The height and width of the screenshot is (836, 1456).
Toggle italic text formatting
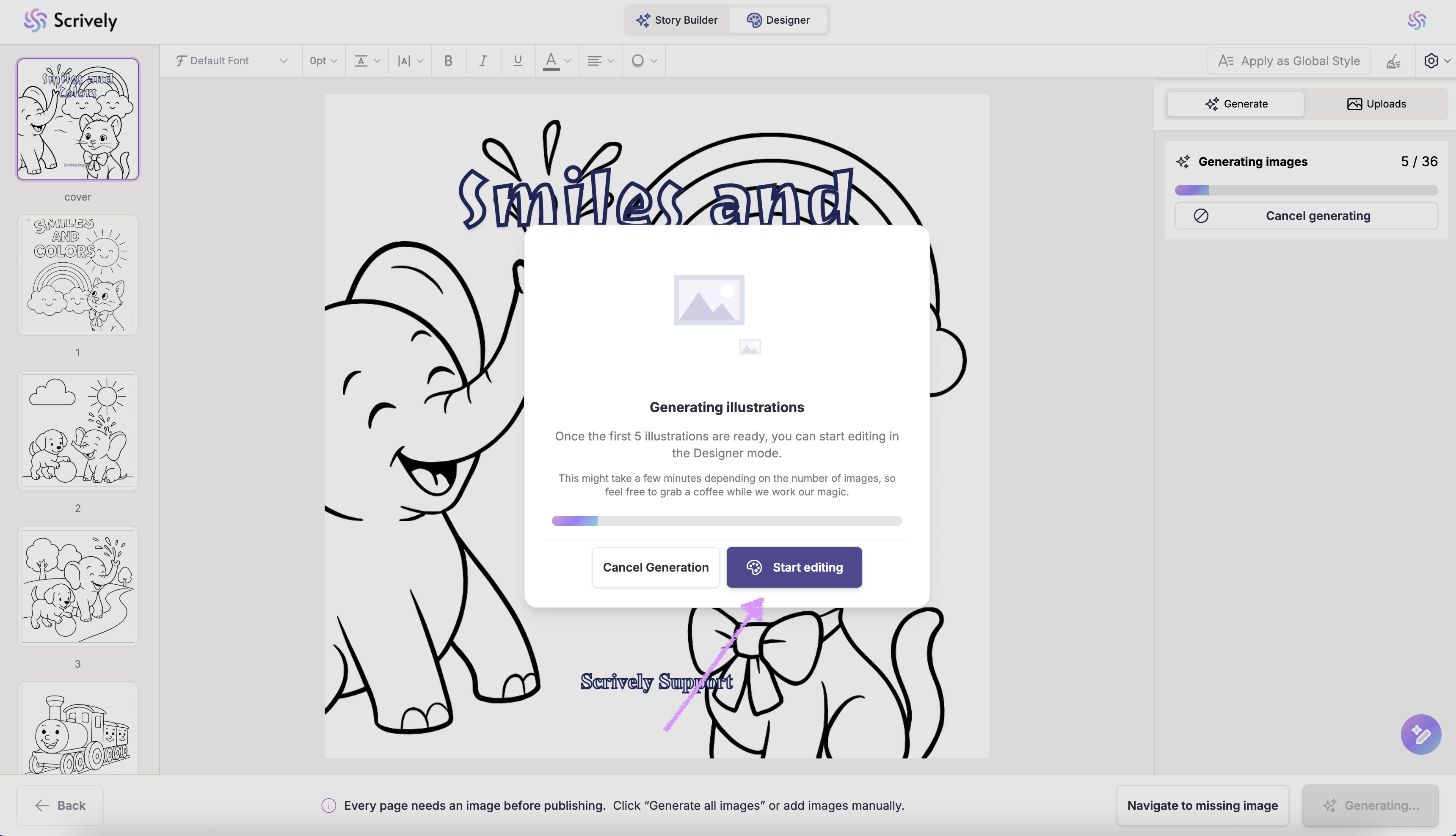483,61
